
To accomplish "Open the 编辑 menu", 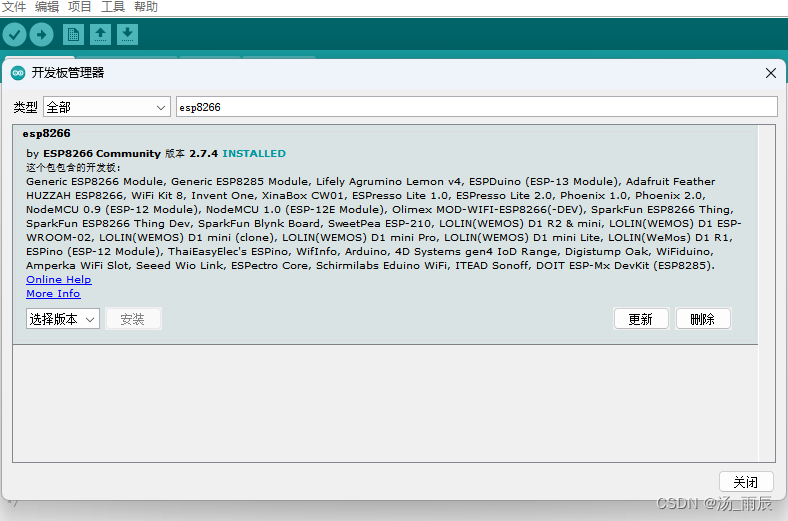I will pos(47,7).
